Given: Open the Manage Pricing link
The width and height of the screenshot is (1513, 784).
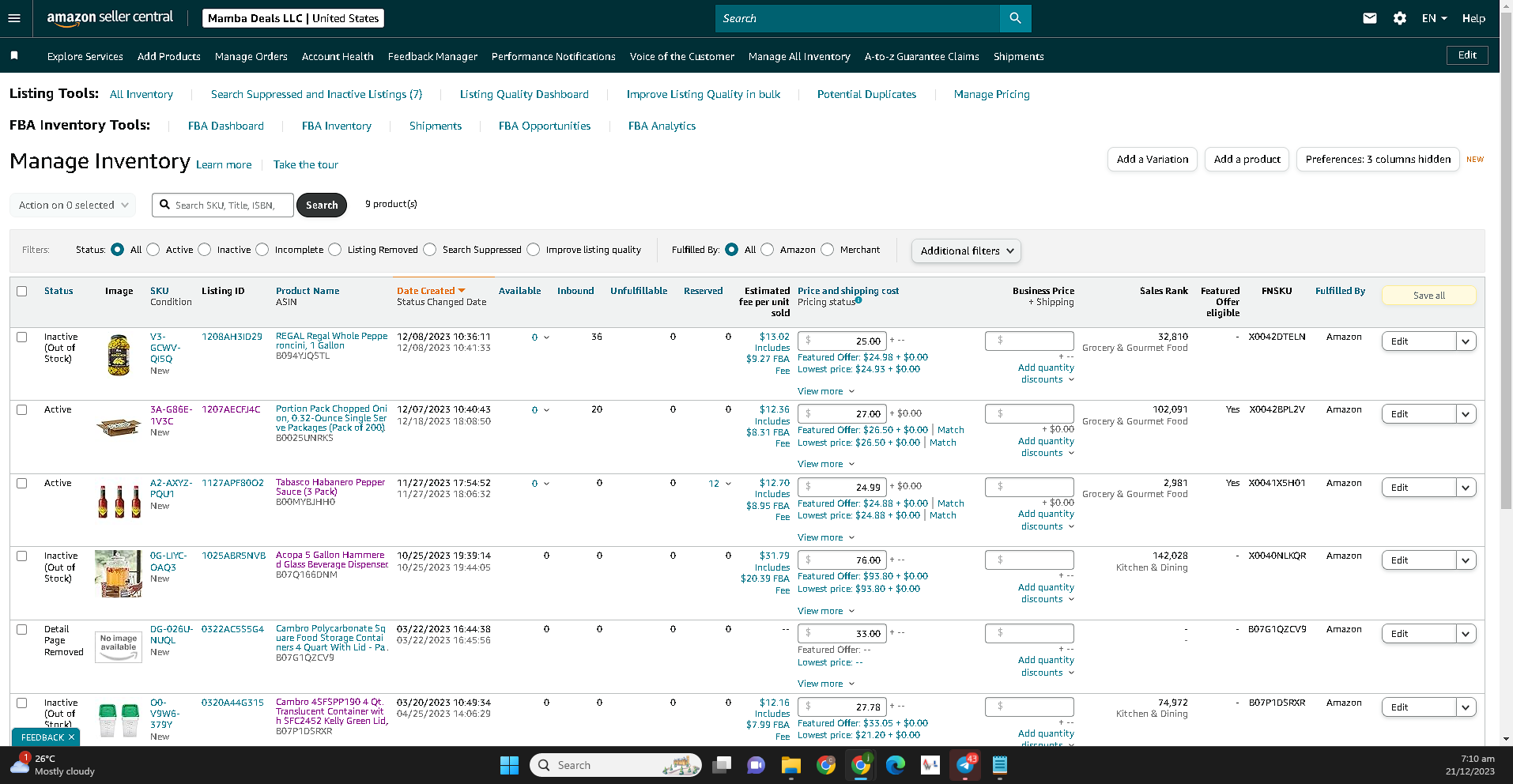Looking at the screenshot, I should (991, 94).
